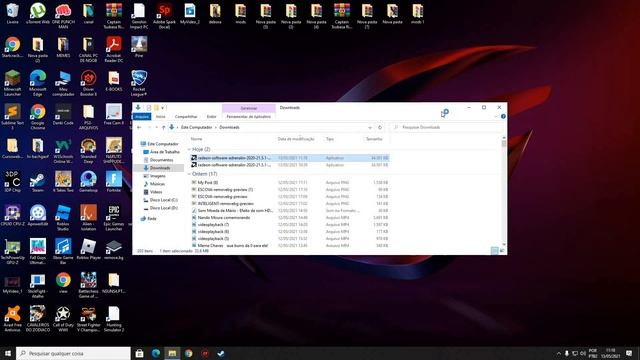Launch ONE PUNCH MAN desktop shortcut
This screenshot has width=640, height=360.
63,16
